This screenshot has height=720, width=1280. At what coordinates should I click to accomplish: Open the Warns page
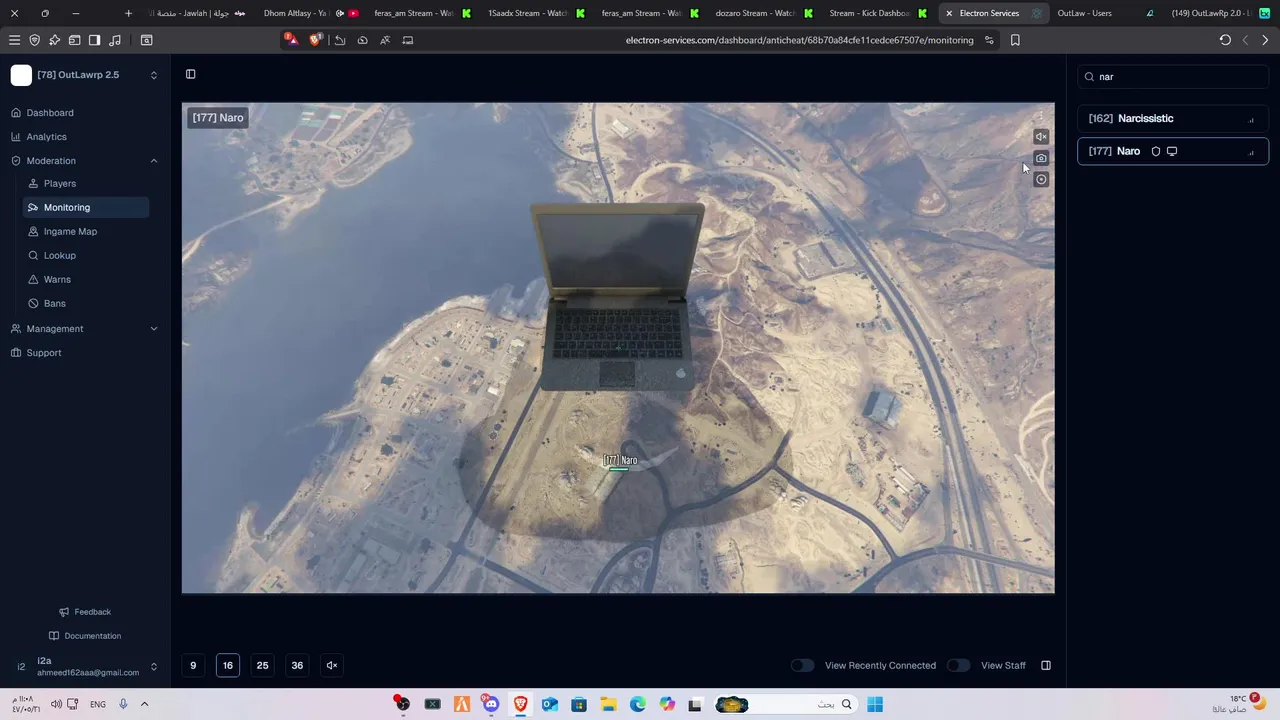click(x=86, y=279)
